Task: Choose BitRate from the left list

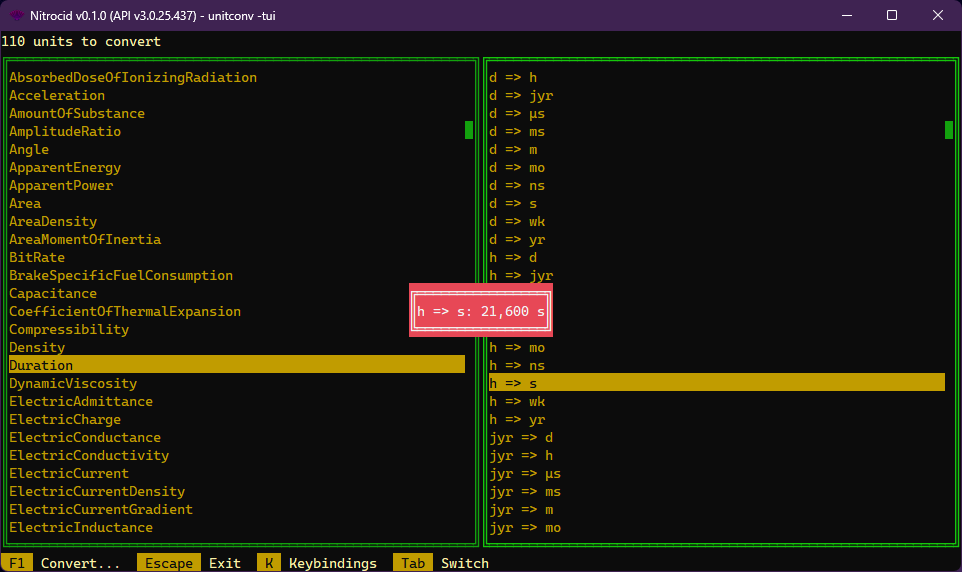Action: 37,258
